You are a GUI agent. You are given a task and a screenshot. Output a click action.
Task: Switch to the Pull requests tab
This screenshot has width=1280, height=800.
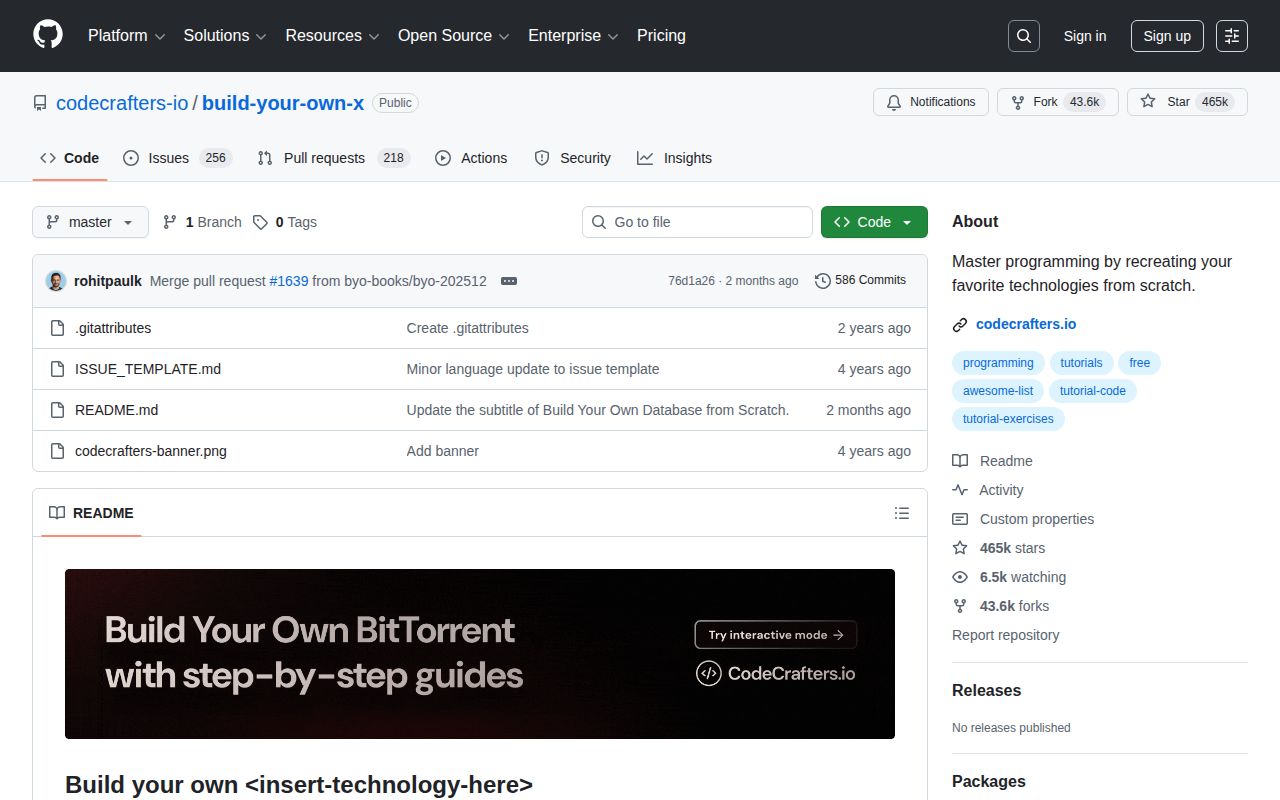(x=323, y=158)
